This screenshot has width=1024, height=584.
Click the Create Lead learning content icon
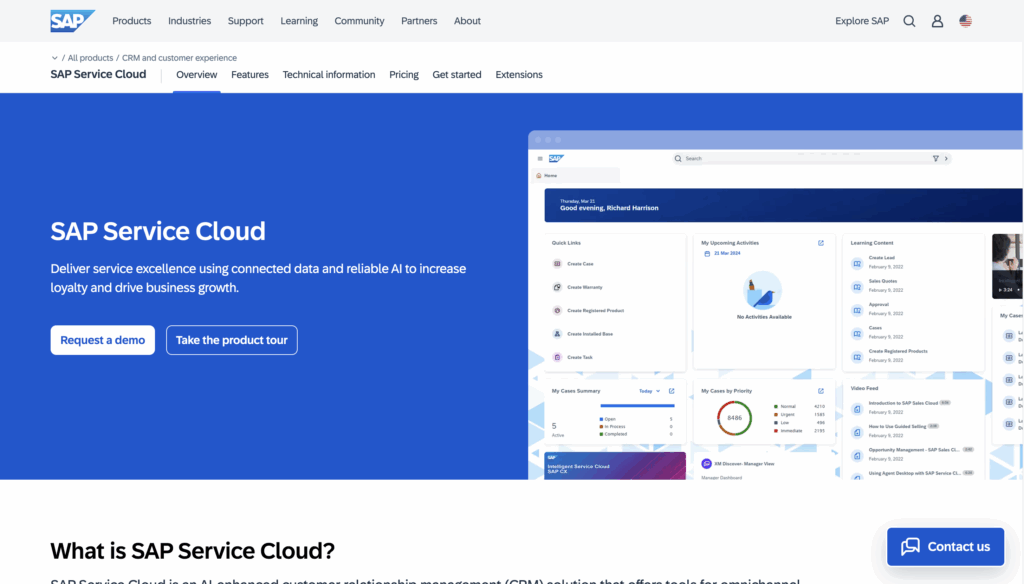857,264
